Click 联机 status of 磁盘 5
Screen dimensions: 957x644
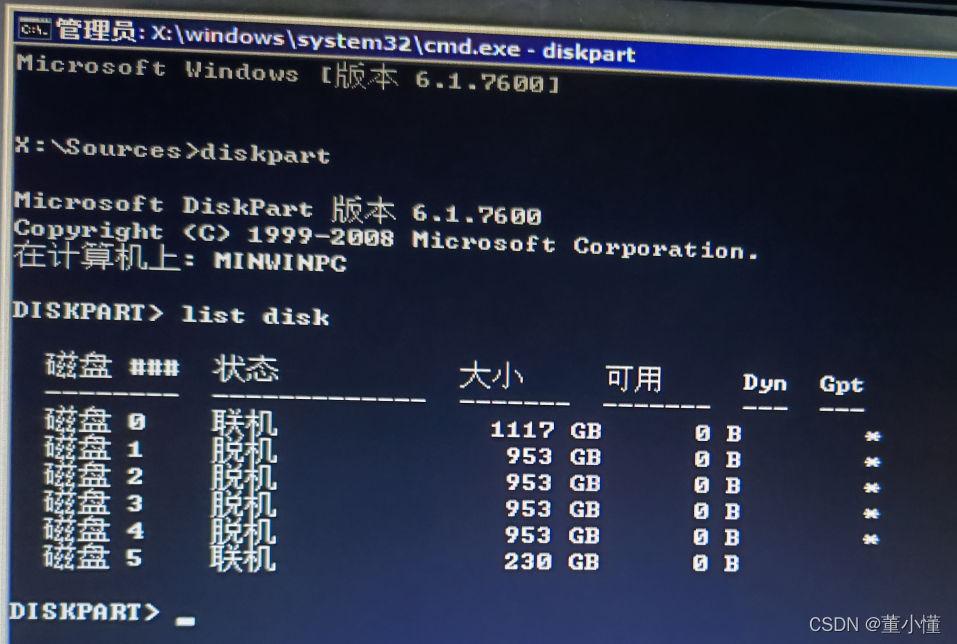point(242,558)
